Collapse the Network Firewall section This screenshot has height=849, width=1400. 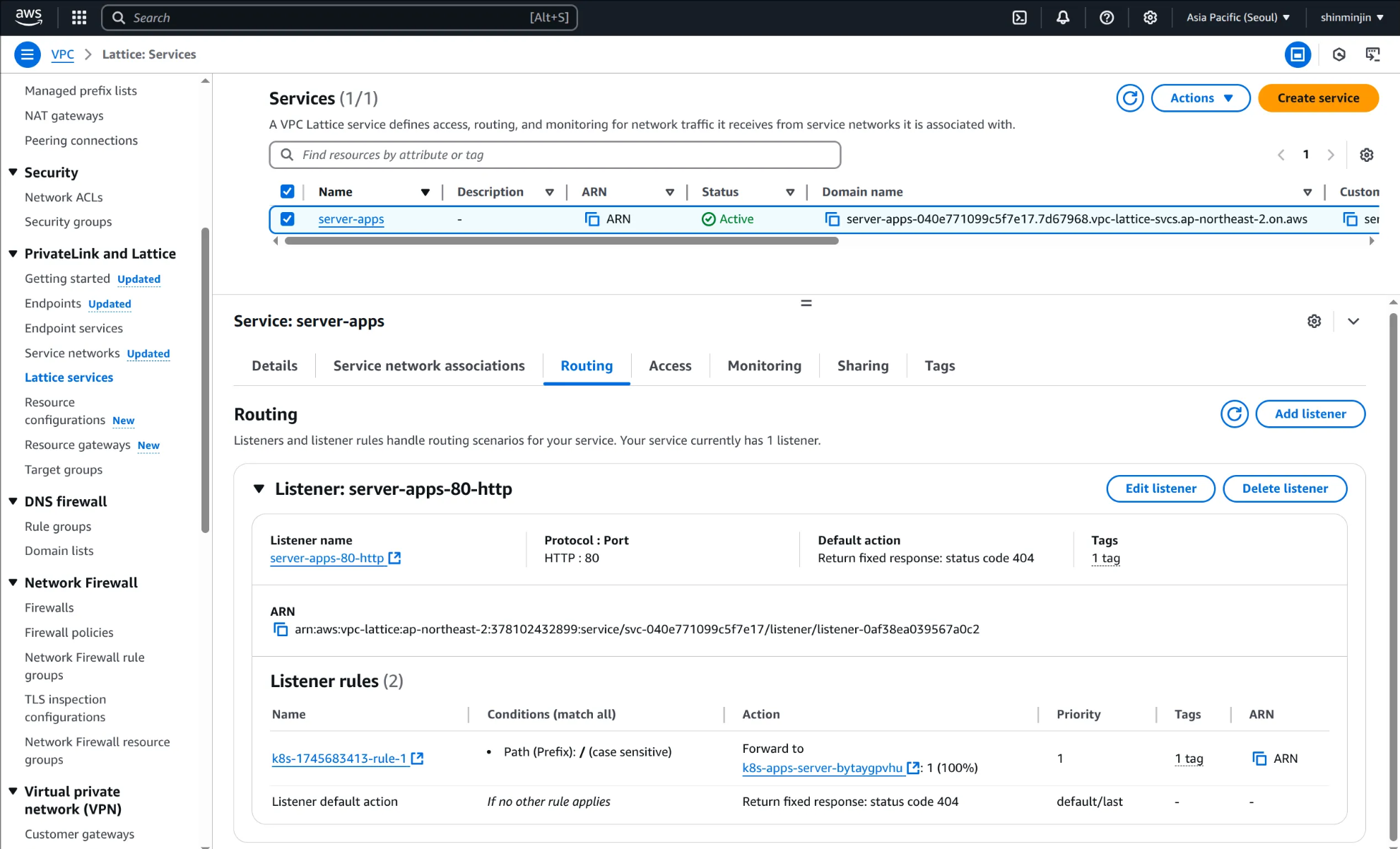13,582
